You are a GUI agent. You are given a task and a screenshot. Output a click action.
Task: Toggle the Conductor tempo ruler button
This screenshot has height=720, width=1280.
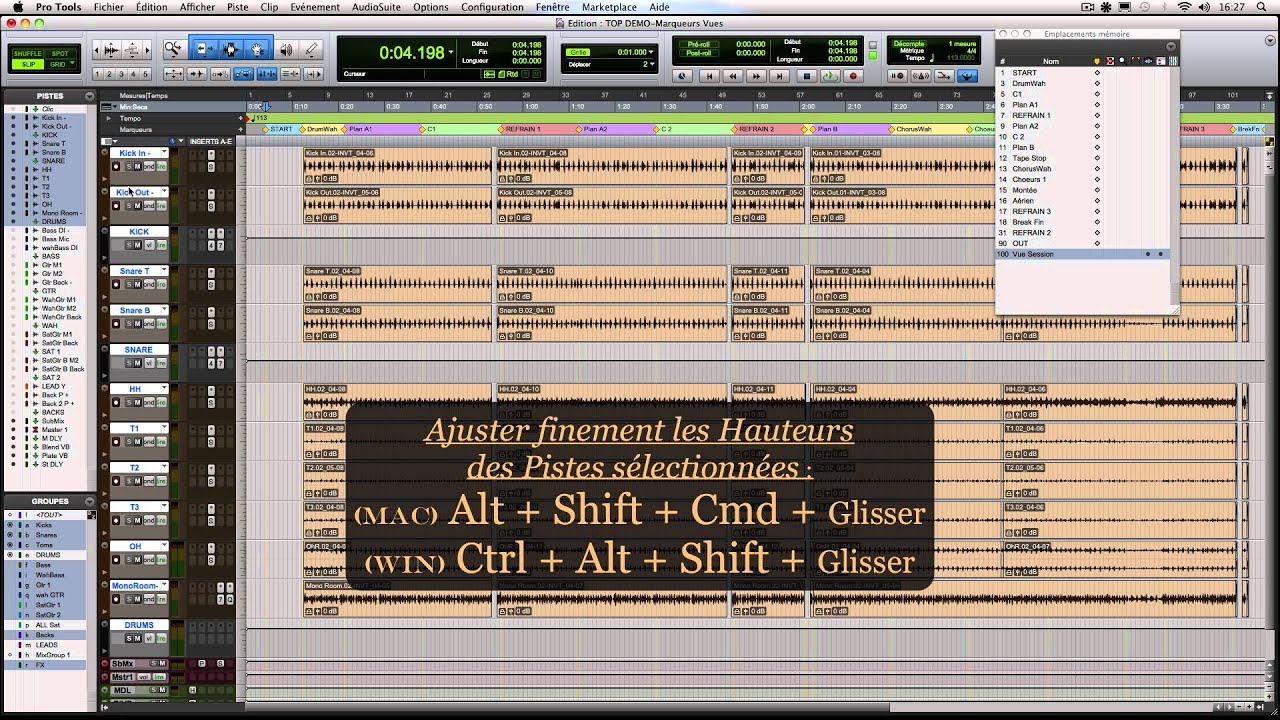pyautogui.click(x=968, y=76)
